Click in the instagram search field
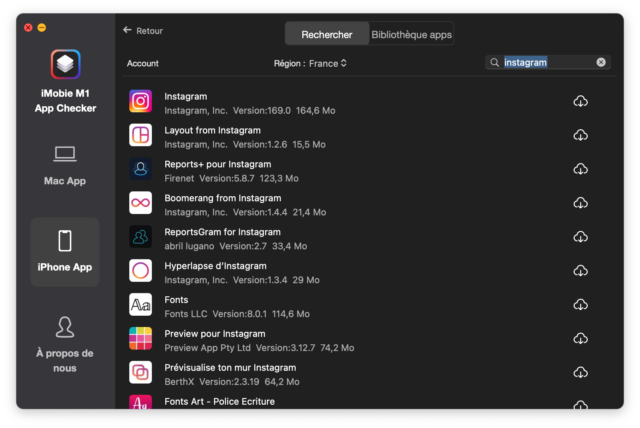The height and width of the screenshot is (428, 640). [548, 62]
